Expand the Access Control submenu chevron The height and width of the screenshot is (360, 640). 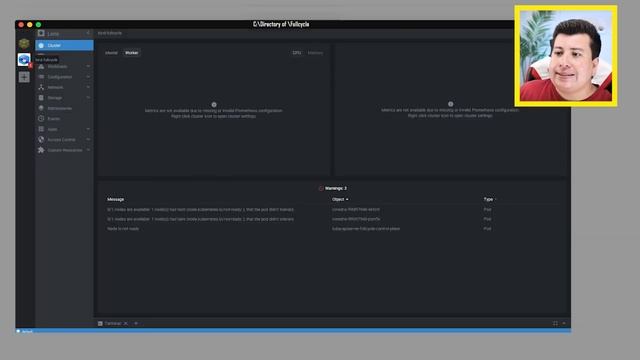88,140
